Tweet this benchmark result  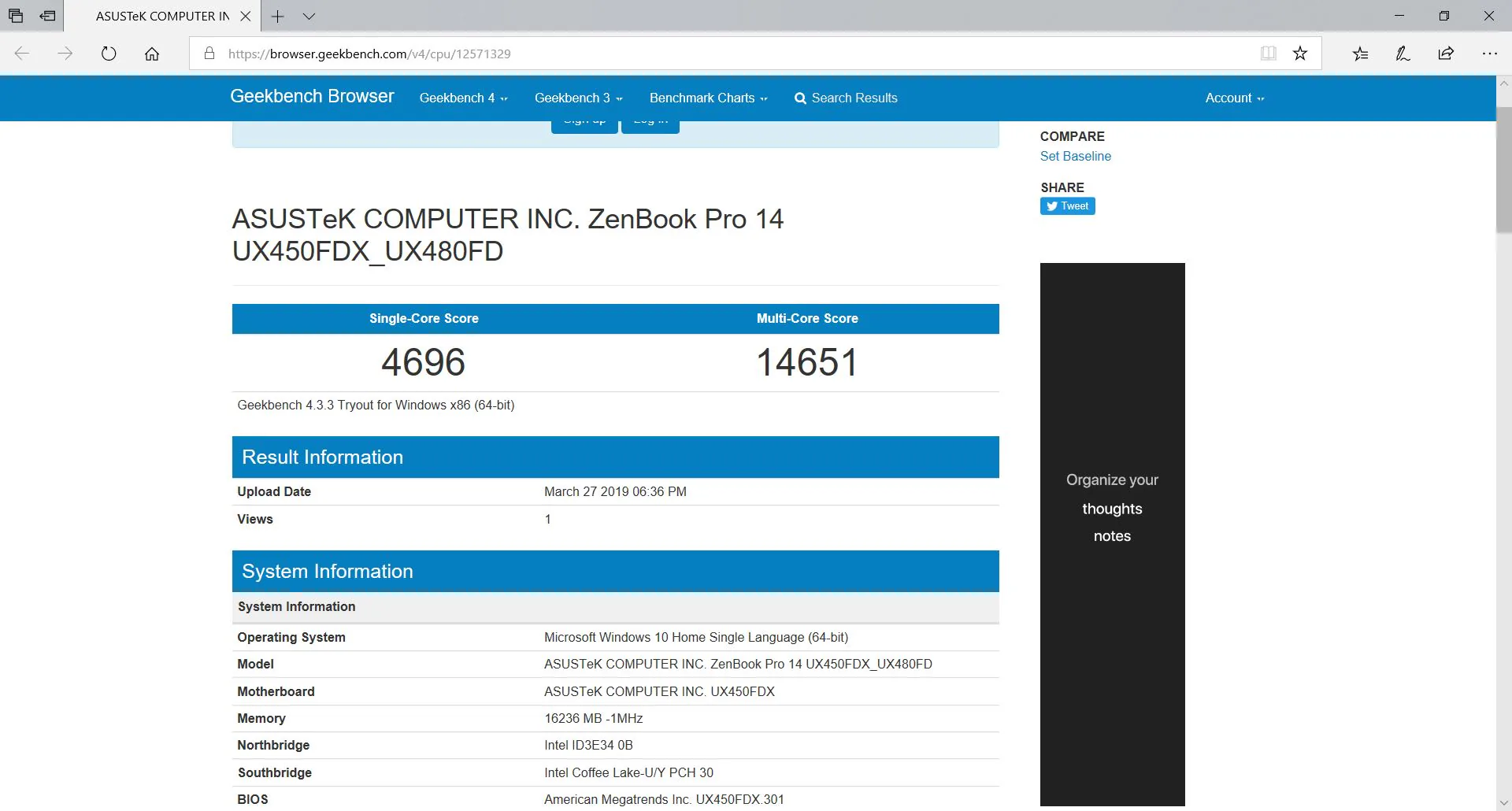coord(1067,206)
